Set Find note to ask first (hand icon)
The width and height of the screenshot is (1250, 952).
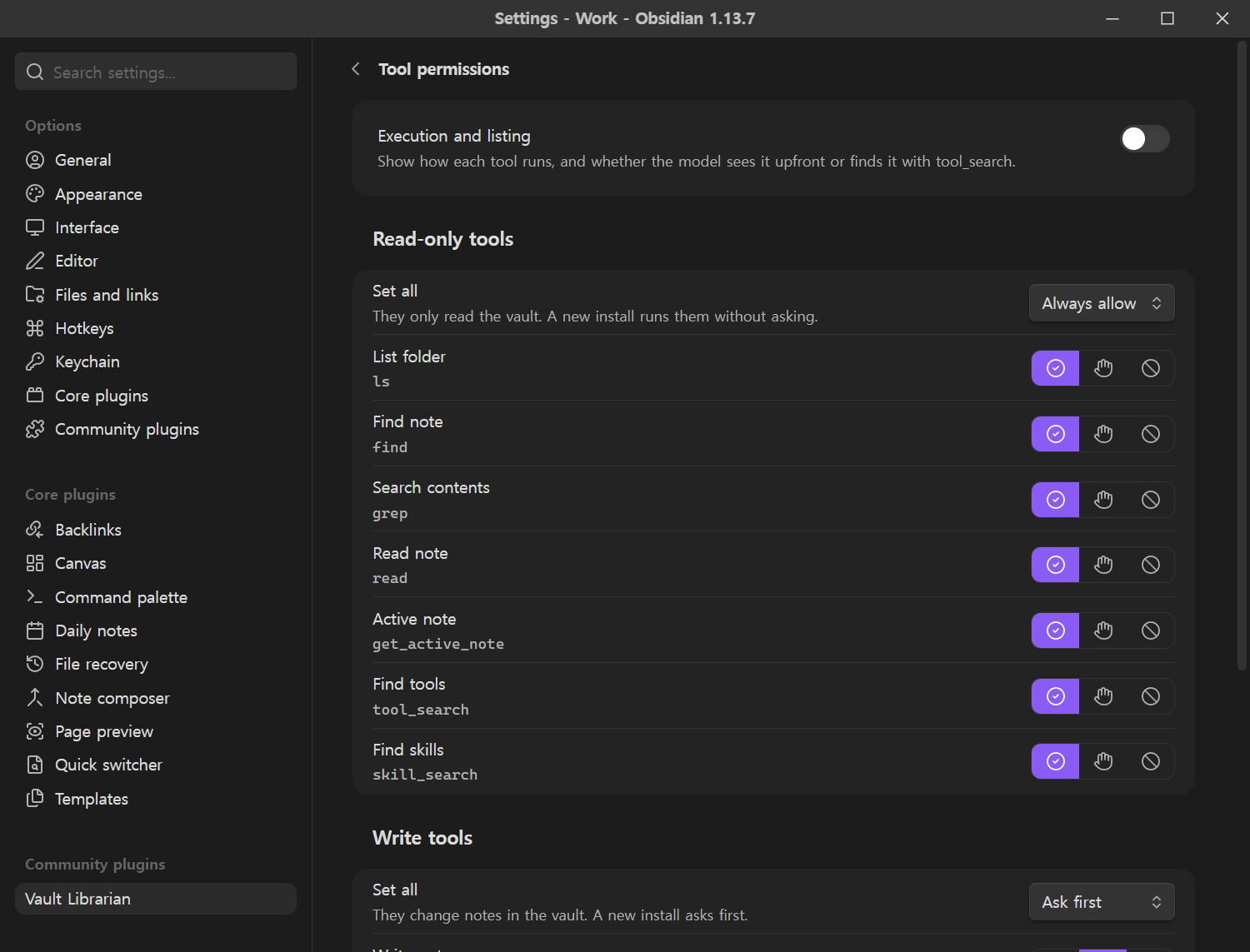pyautogui.click(x=1103, y=434)
